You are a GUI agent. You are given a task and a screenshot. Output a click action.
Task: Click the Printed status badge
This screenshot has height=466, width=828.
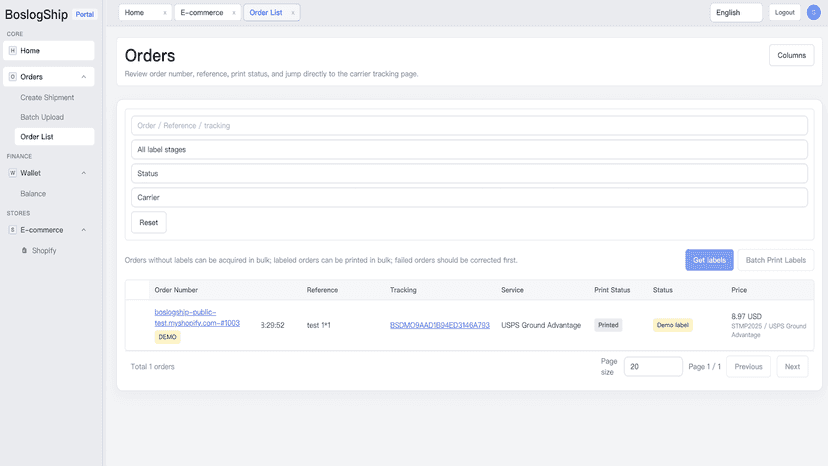click(608, 325)
